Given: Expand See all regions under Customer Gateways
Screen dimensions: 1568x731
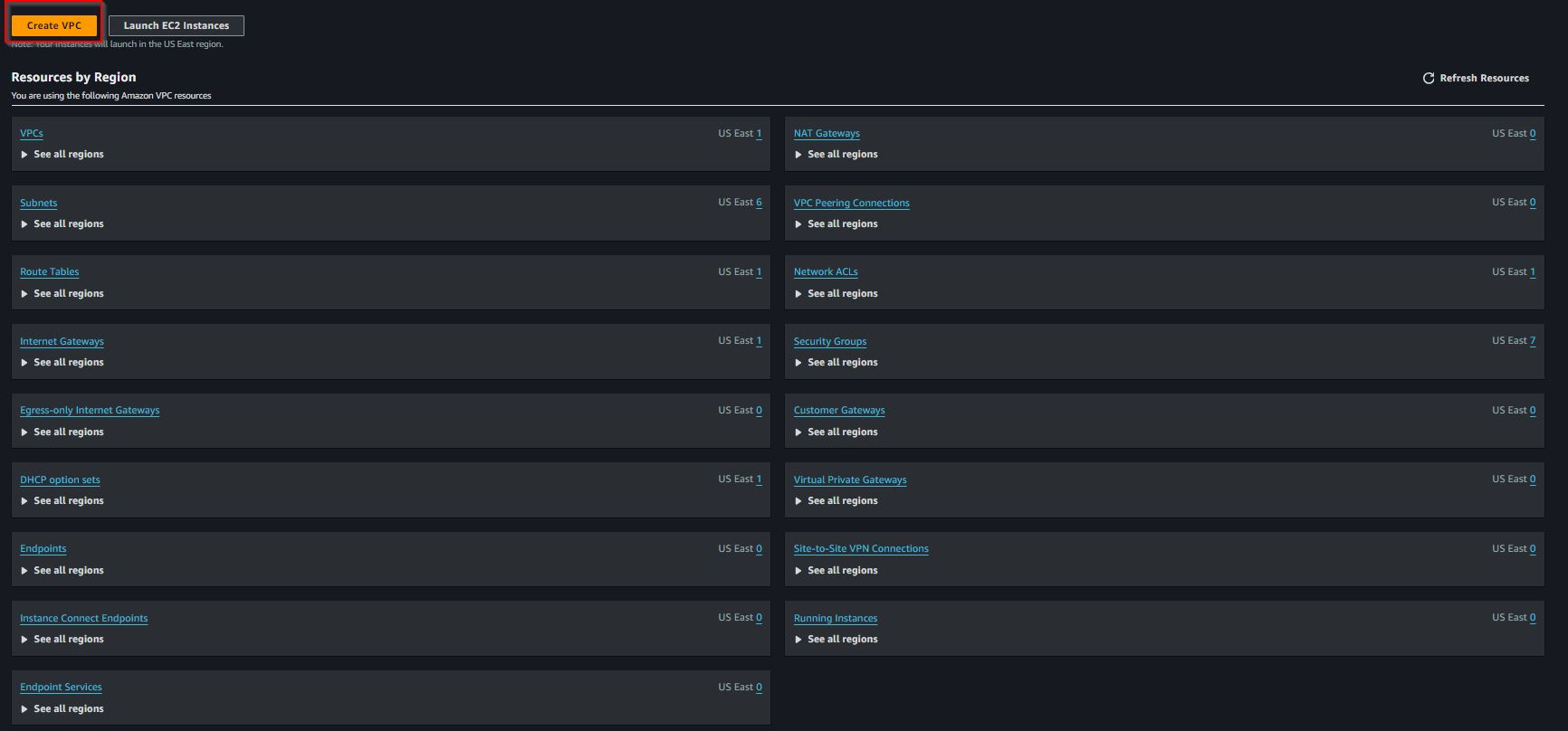Looking at the screenshot, I should click(837, 432).
